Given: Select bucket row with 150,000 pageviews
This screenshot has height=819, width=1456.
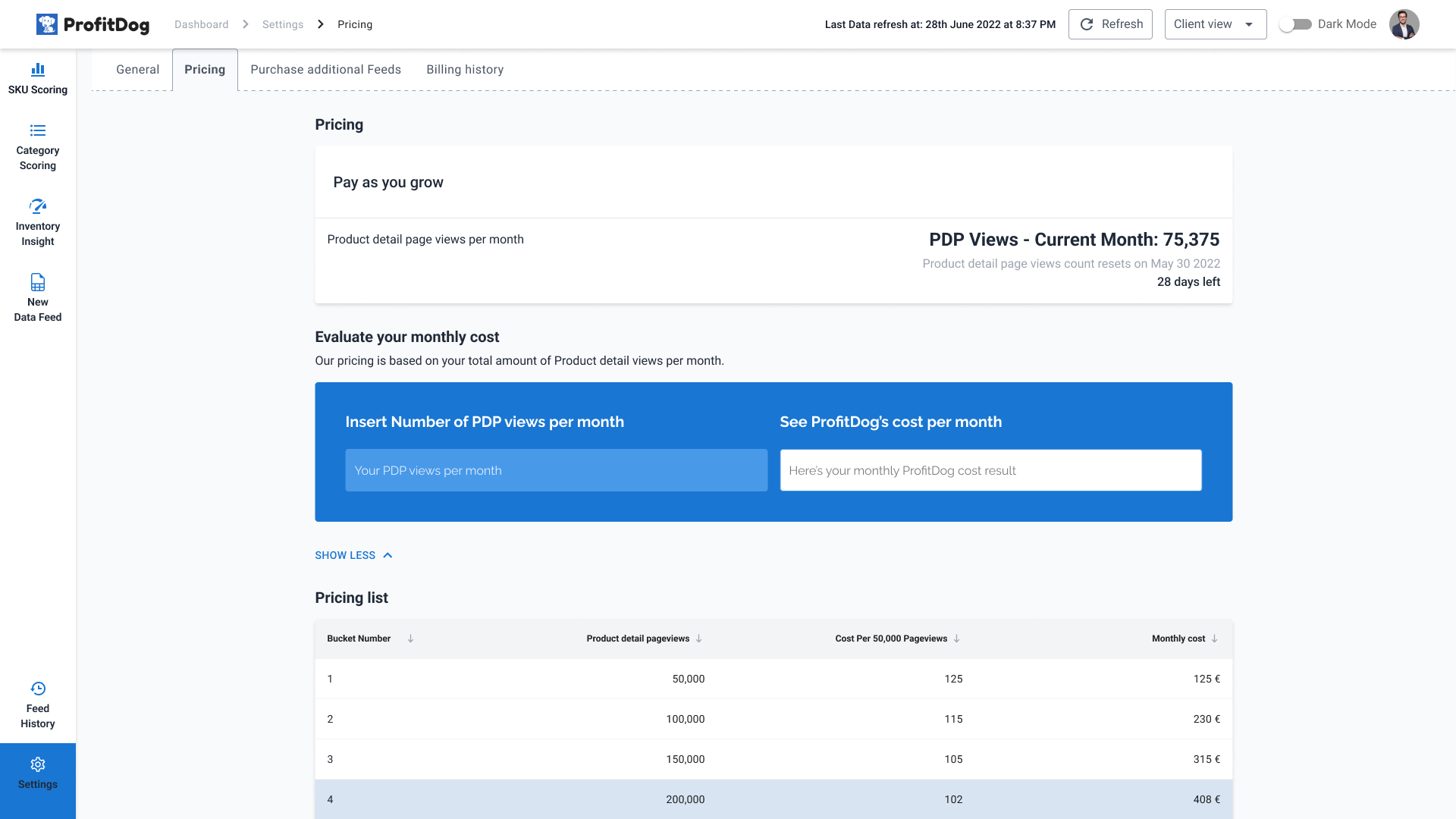Looking at the screenshot, I should point(773,759).
